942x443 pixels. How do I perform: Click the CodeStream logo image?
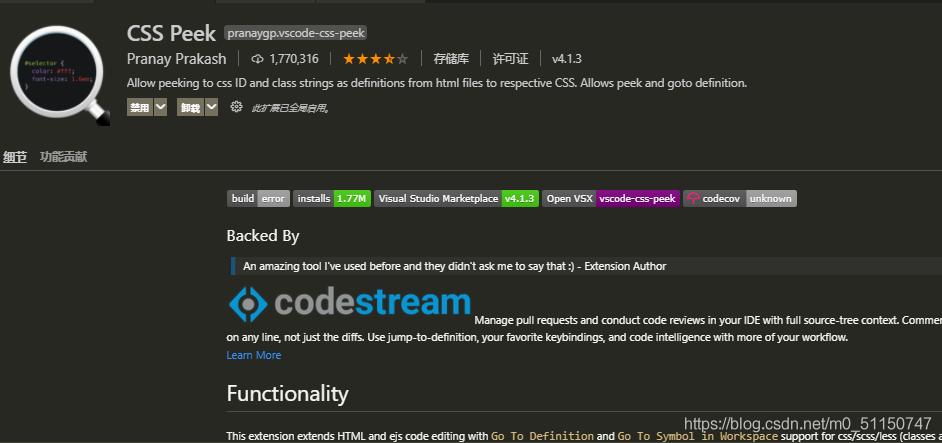point(350,304)
